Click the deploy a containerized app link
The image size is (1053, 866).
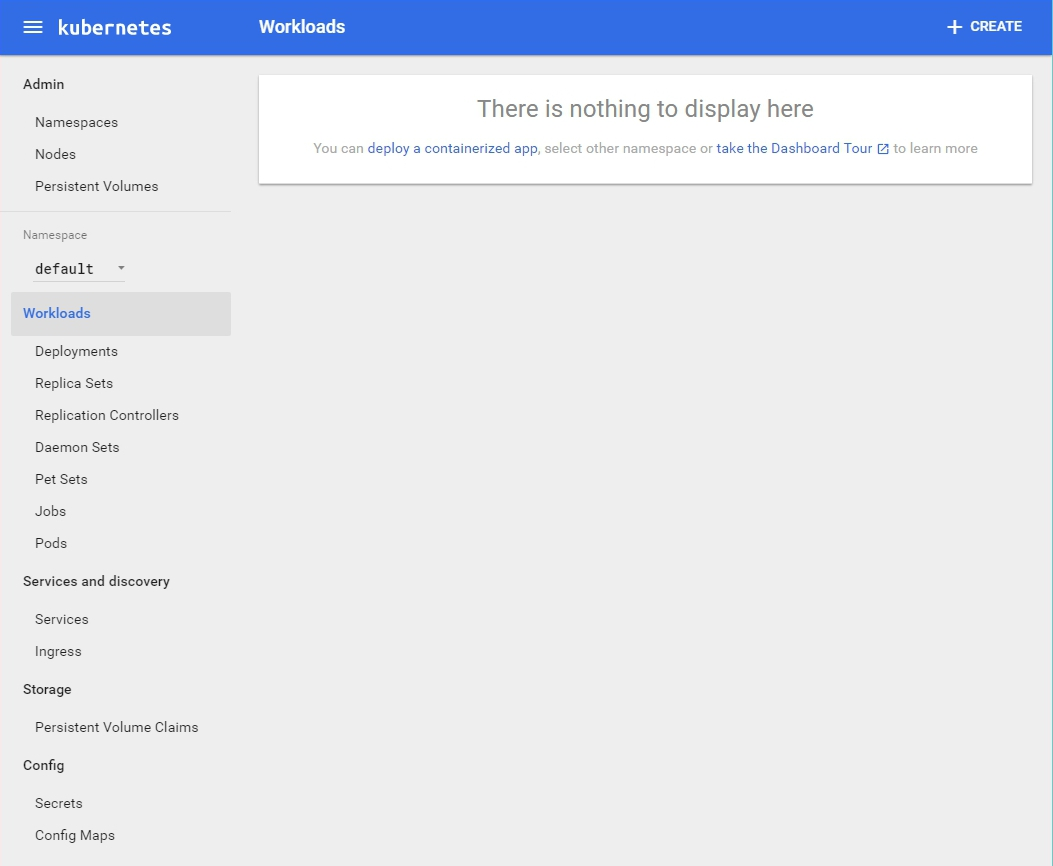pos(453,148)
